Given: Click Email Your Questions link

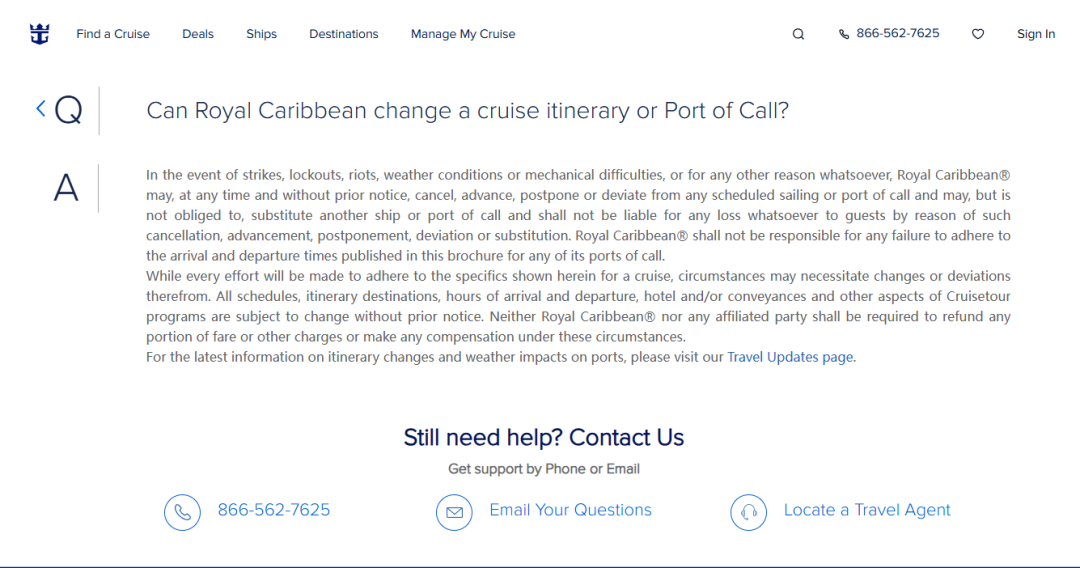Looking at the screenshot, I should (x=570, y=510).
